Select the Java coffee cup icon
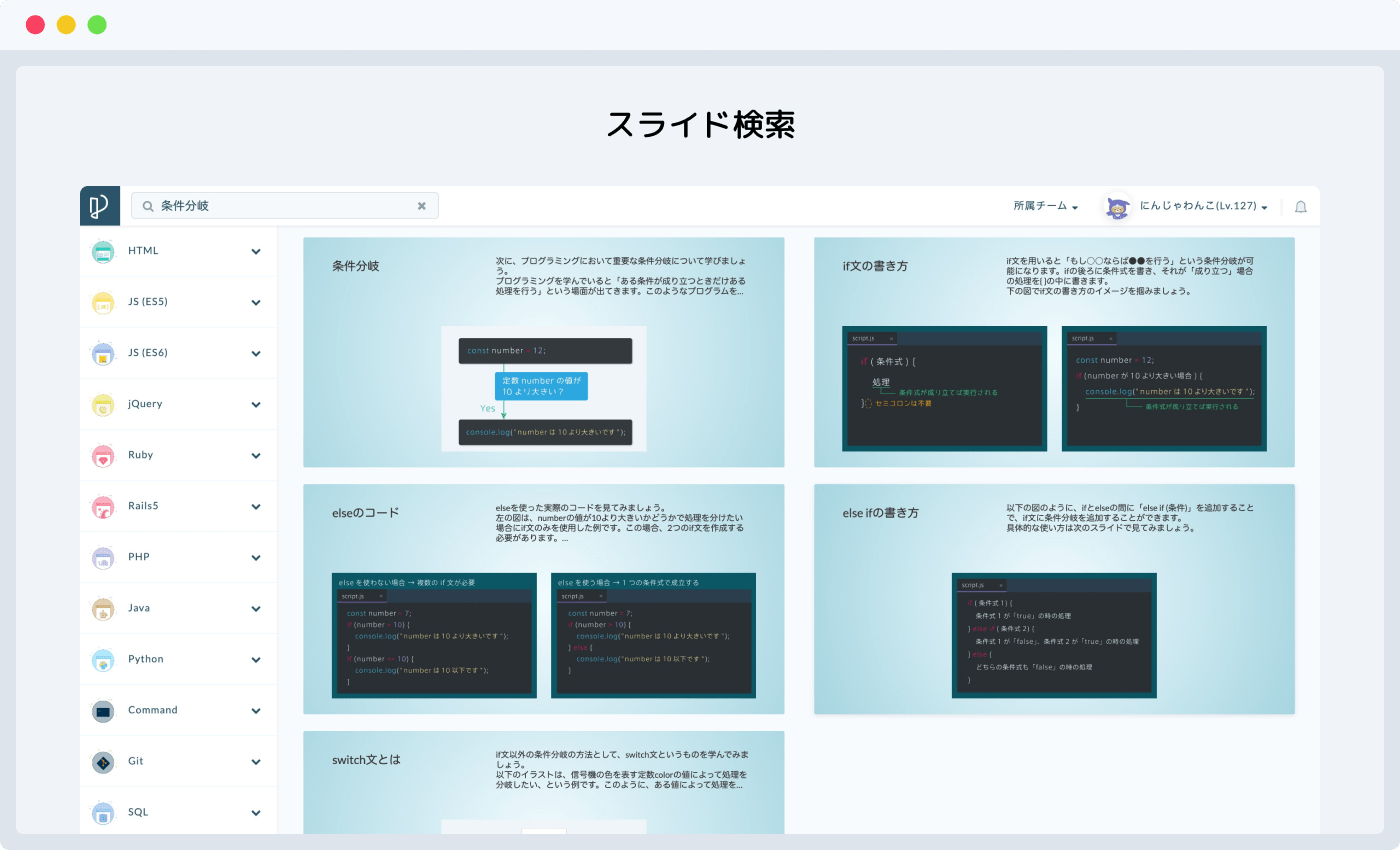Viewport: 1400px width, 850px height. [x=103, y=608]
